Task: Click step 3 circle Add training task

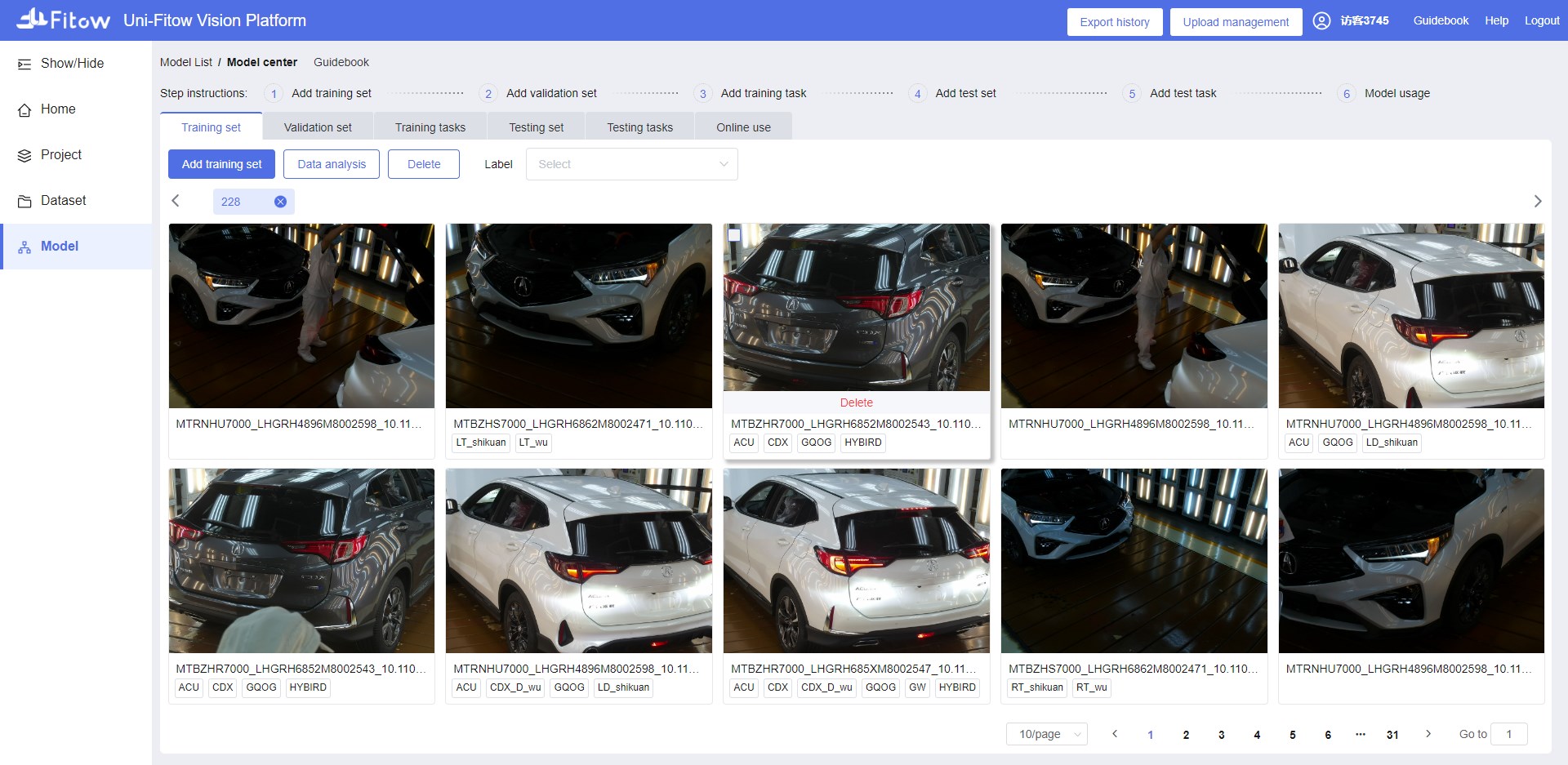Action: (703, 94)
